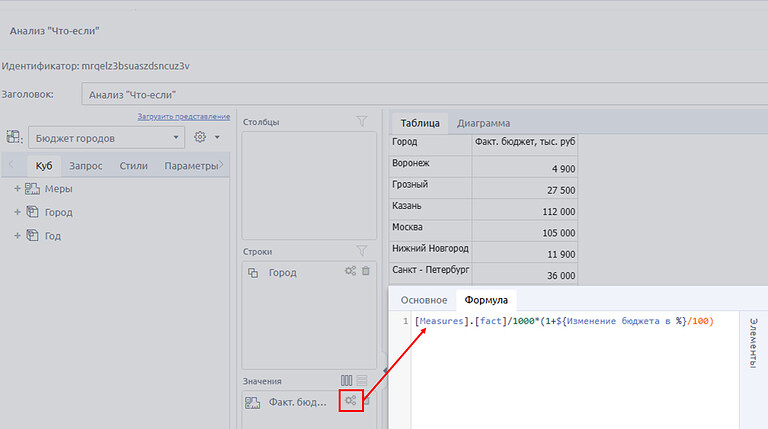Click the Факт. бюджет, тыс. руб header
This screenshot has height=429, width=768.
(x=525, y=145)
